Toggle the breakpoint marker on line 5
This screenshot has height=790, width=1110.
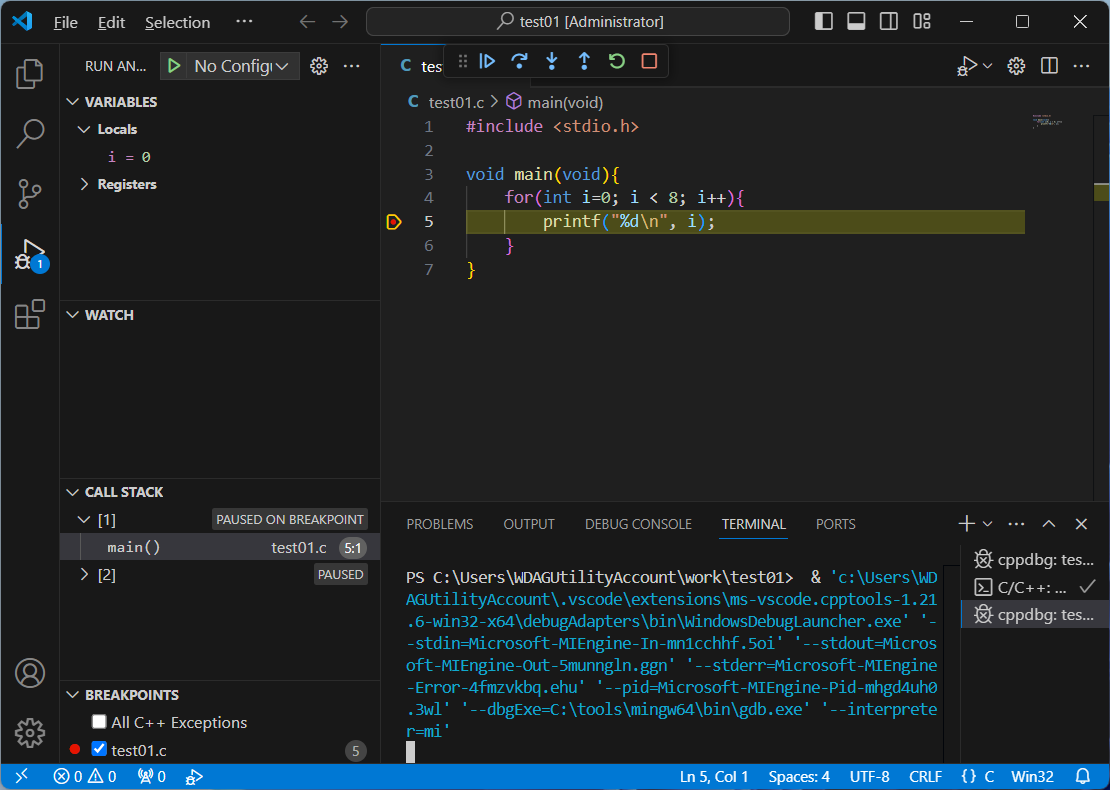pos(393,222)
